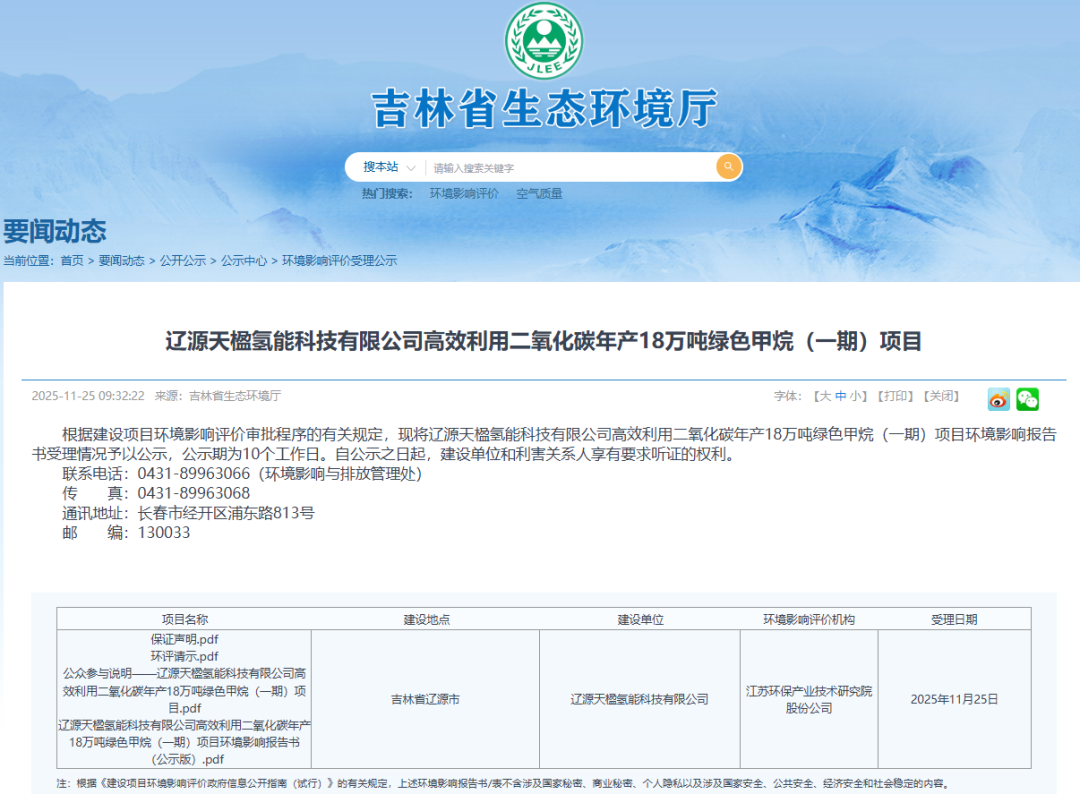1080x794 pixels.
Task: Navigate to 公开公示 breadcrumb link
Action: coord(183,260)
